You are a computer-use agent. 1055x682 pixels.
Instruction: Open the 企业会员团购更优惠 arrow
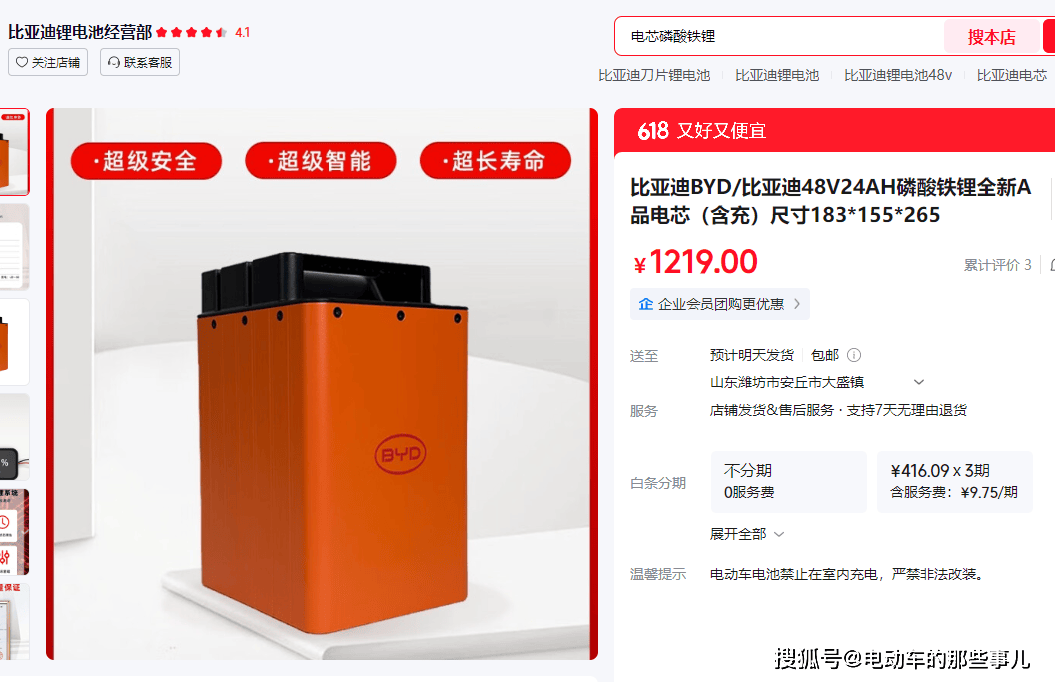pyautogui.click(x=797, y=304)
